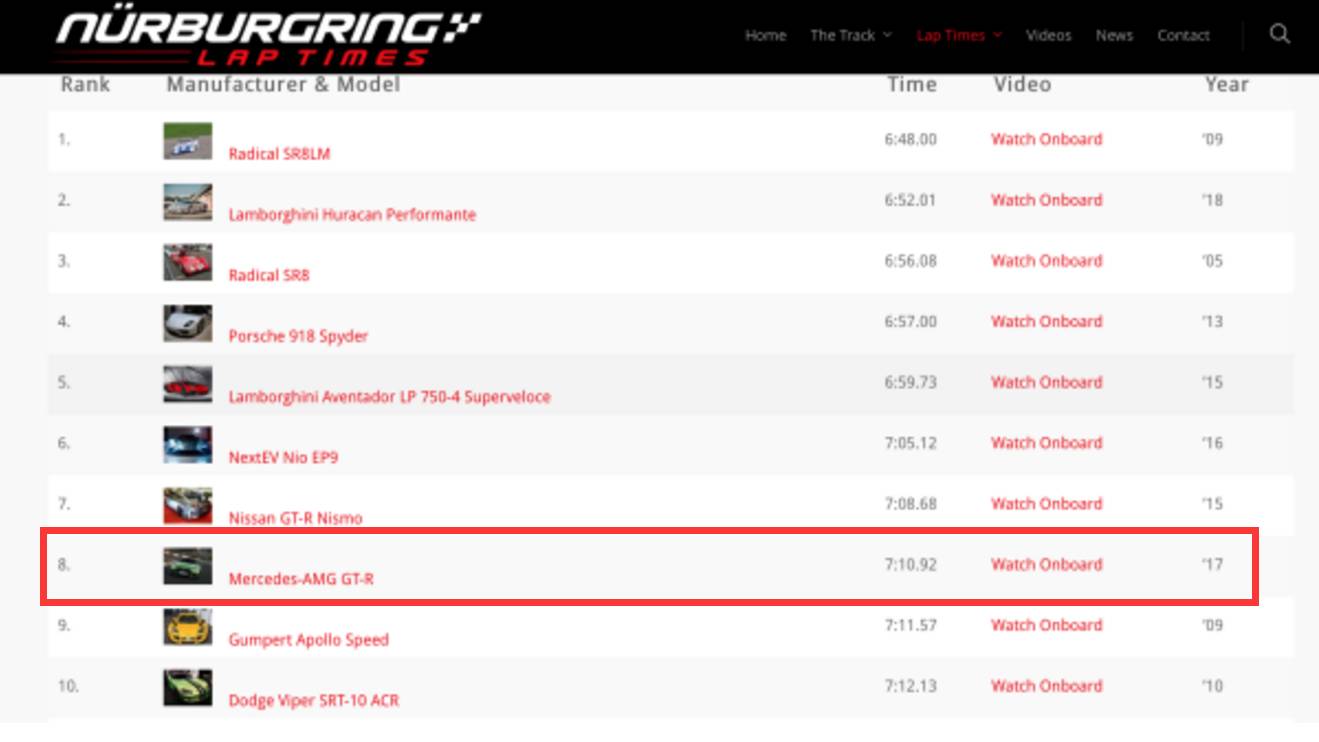Click rank number 1. in the table
Screen dimensions: 1319x742
click(x=64, y=139)
